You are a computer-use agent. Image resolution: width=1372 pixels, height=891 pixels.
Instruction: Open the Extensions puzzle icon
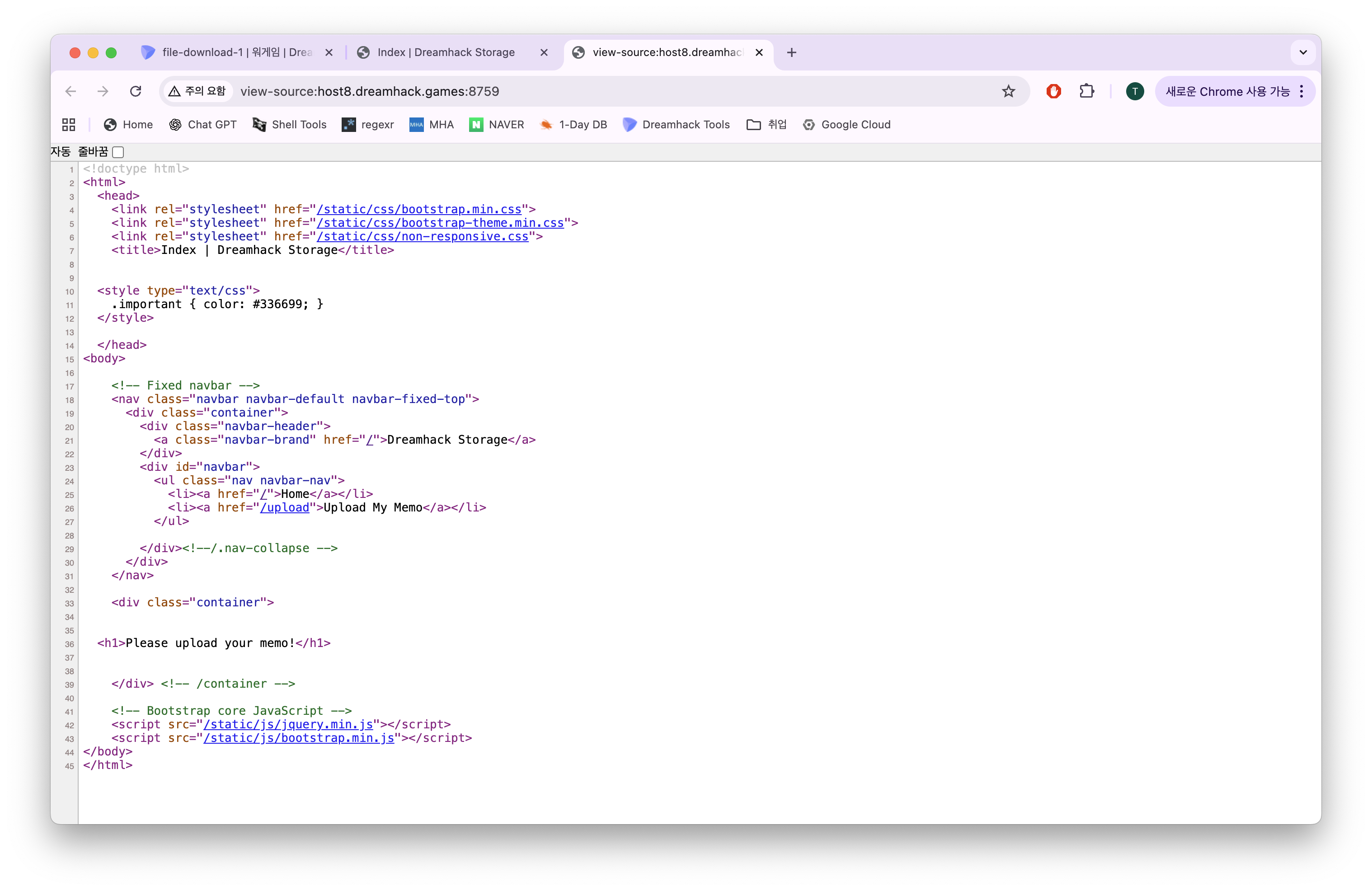[x=1086, y=91]
